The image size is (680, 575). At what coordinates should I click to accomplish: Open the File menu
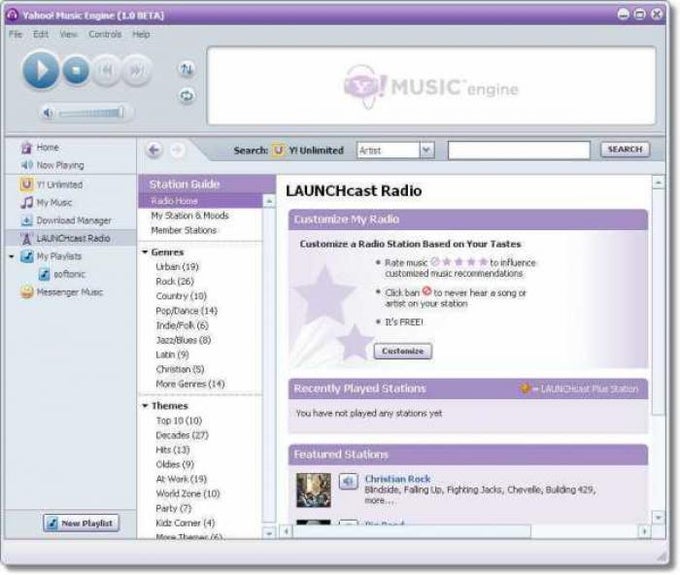tap(16, 34)
